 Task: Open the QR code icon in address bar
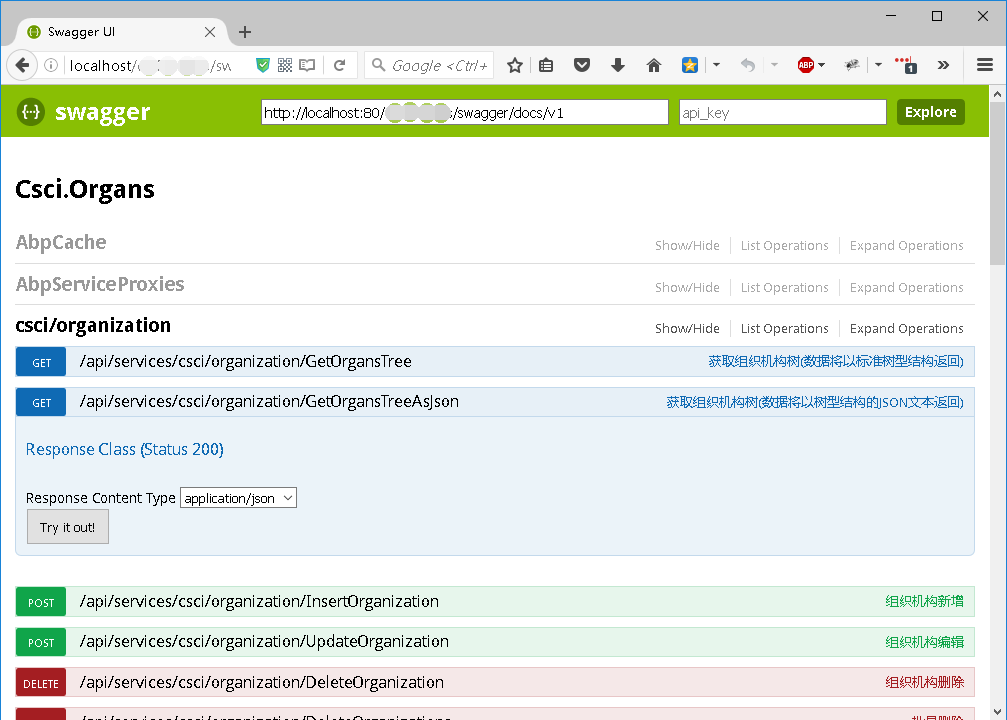[x=285, y=65]
